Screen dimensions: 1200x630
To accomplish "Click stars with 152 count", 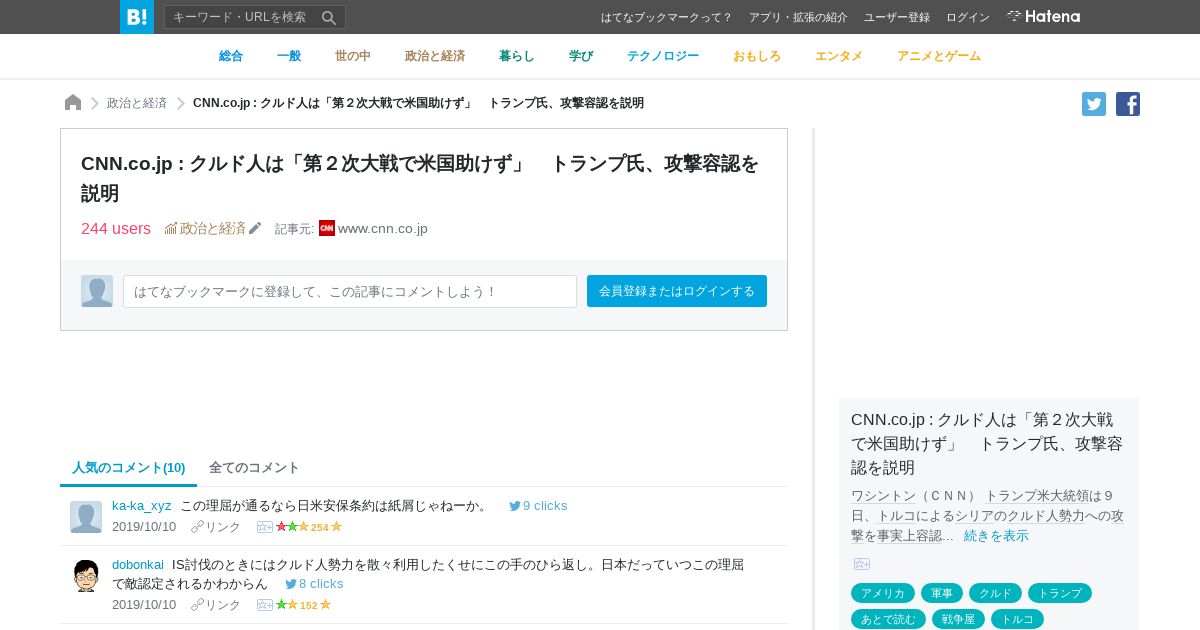I will point(304,605).
